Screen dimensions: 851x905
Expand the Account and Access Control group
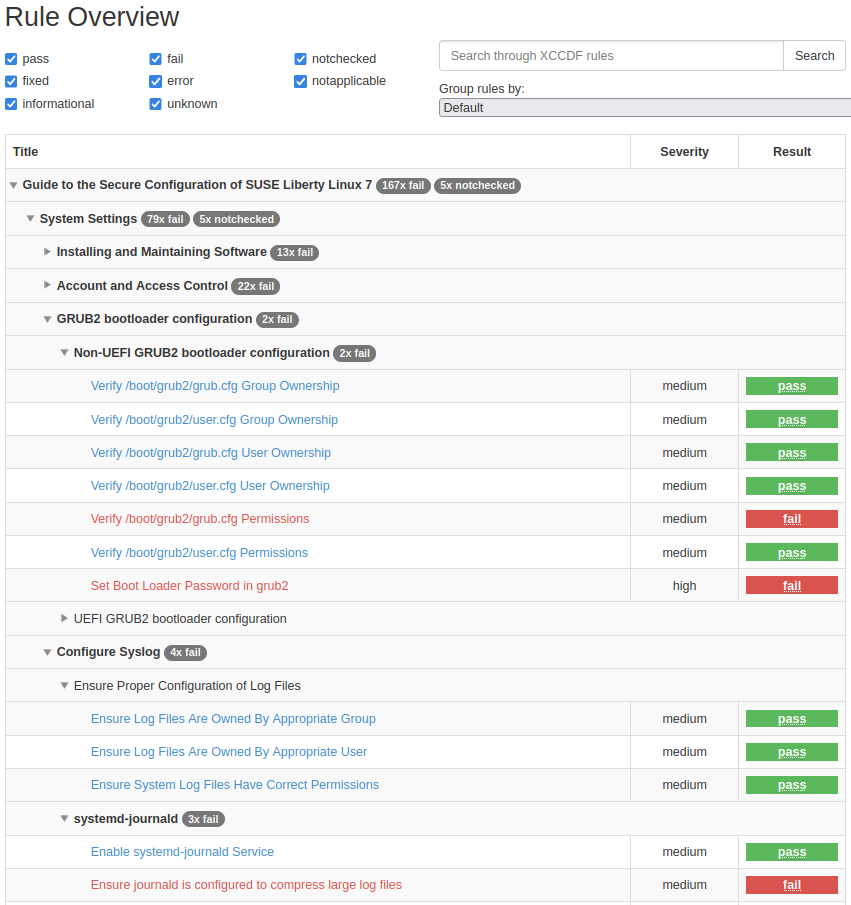pos(47,286)
